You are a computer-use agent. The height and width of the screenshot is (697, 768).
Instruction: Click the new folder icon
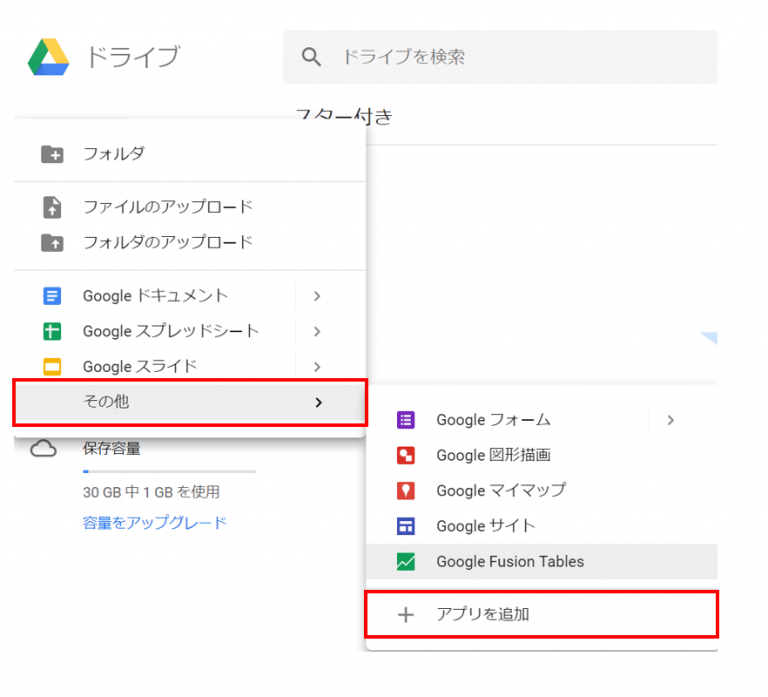[x=52, y=154]
